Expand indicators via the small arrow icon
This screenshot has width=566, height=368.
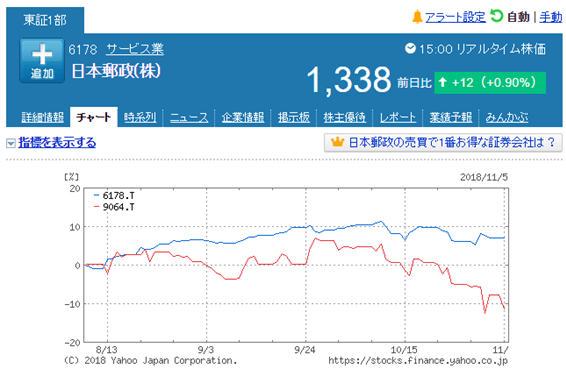point(11,143)
